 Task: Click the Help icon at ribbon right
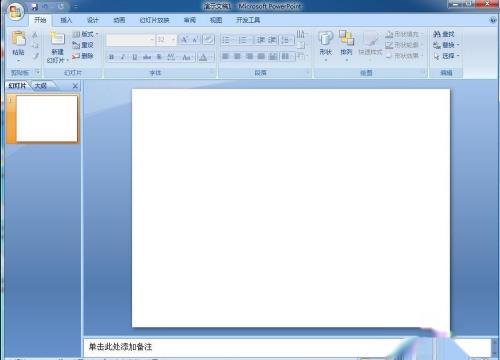492,20
